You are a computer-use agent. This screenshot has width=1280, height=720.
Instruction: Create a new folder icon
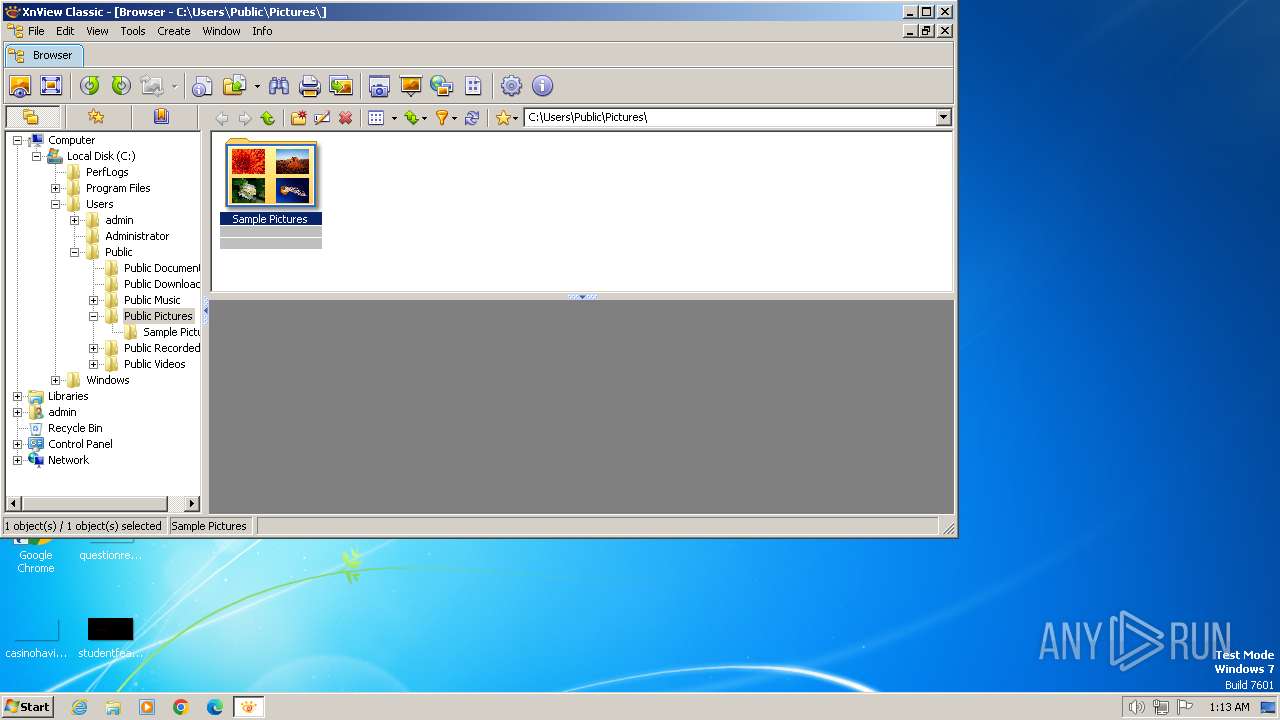click(x=298, y=118)
